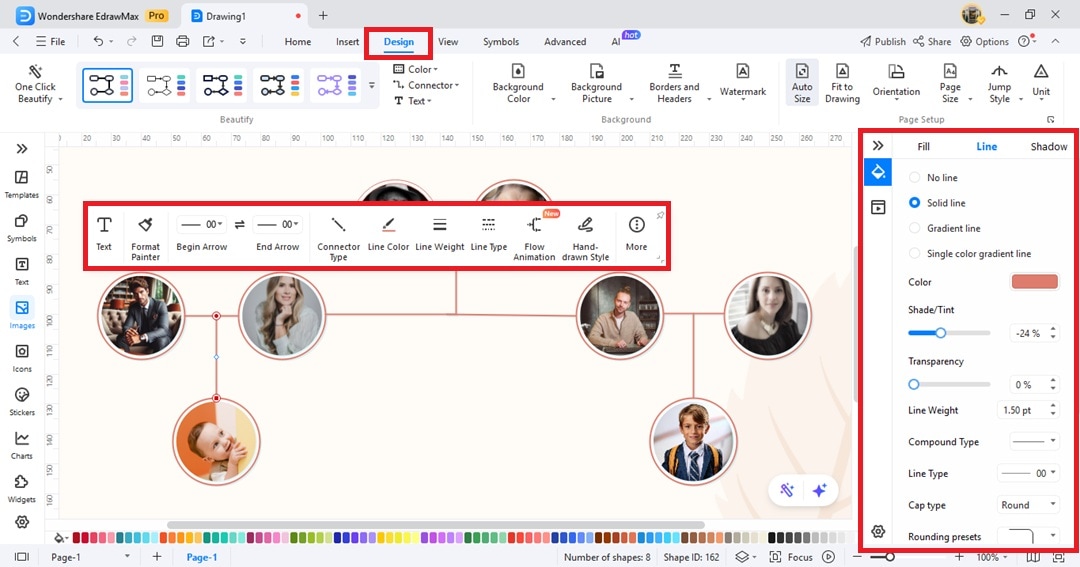Click the Shade/Tint slider handle
The image size is (1080, 567).
pyautogui.click(x=940, y=333)
